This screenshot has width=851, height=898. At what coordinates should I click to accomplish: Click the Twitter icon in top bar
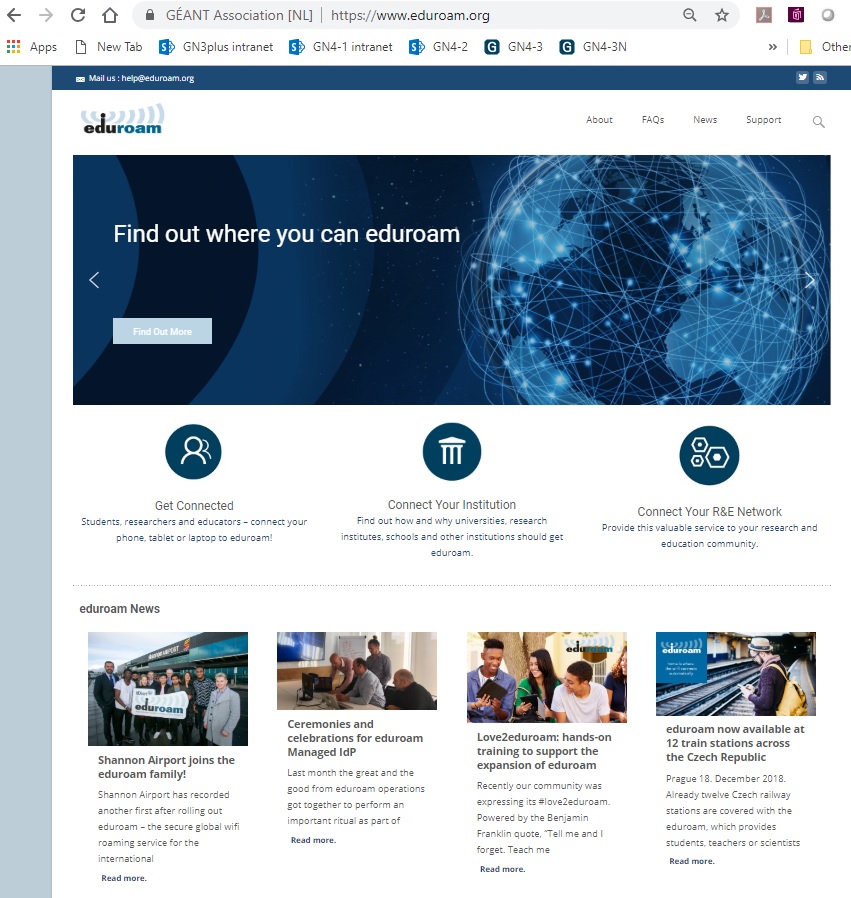[x=802, y=78]
